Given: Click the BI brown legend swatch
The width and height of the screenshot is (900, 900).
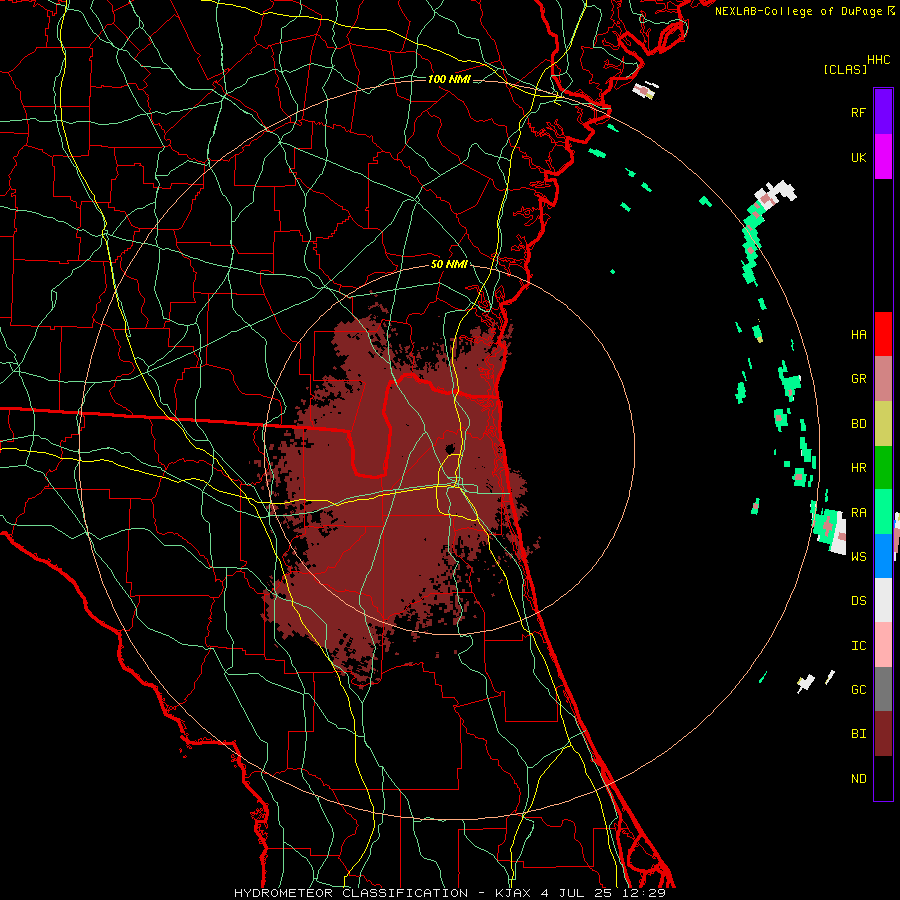Looking at the screenshot, I should (883, 734).
